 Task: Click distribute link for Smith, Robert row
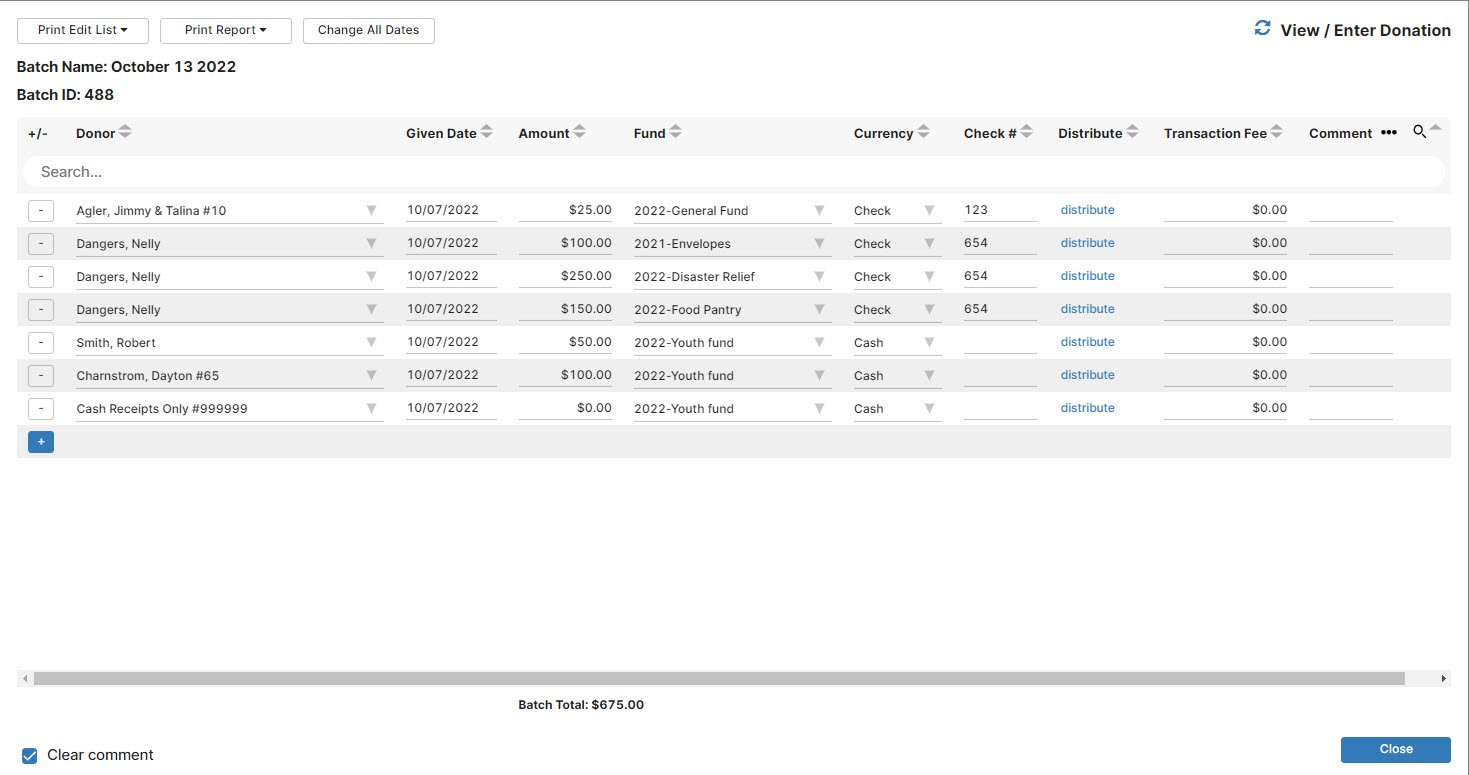pyautogui.click(x=1087, y=342)
